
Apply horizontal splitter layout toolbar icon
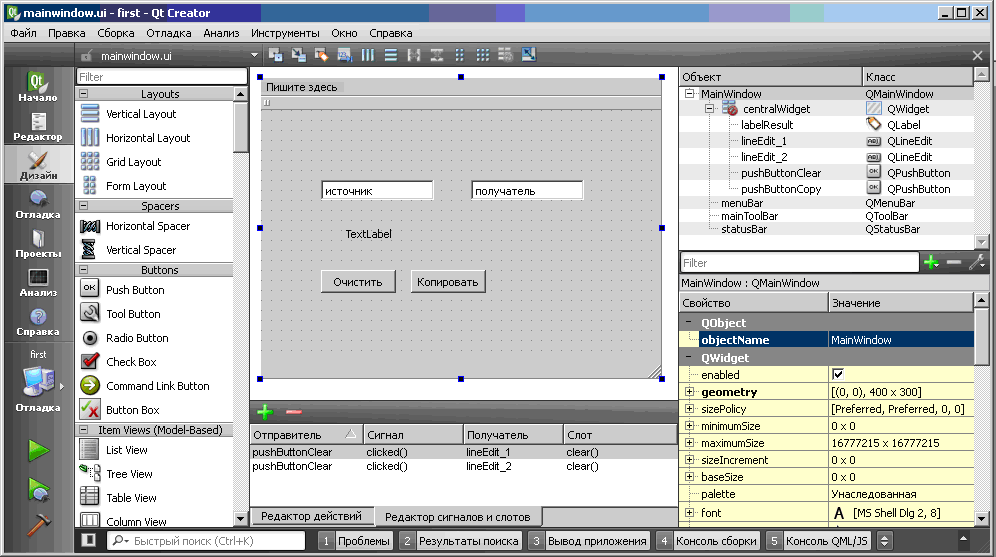414,55
